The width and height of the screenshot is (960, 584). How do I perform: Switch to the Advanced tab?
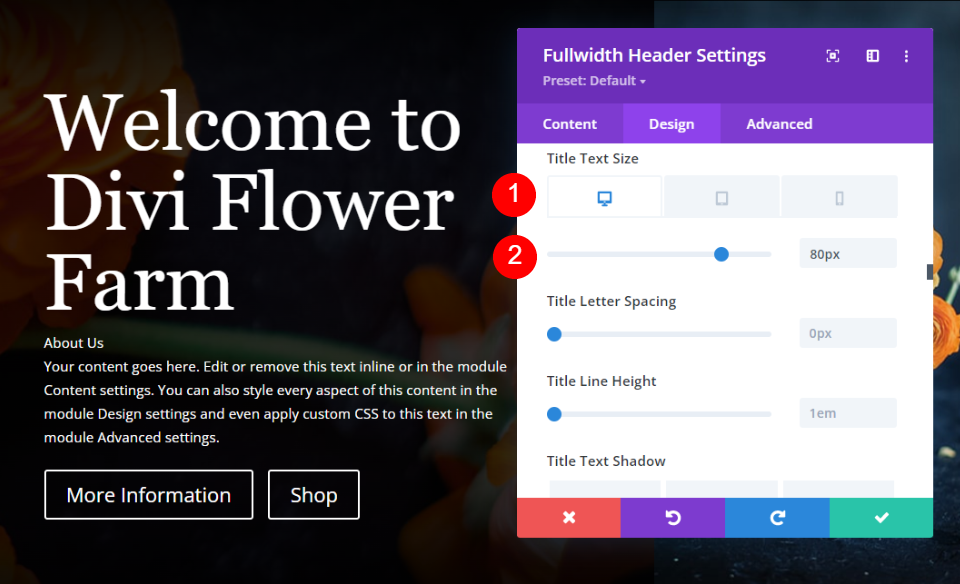[x=779, y=124]
